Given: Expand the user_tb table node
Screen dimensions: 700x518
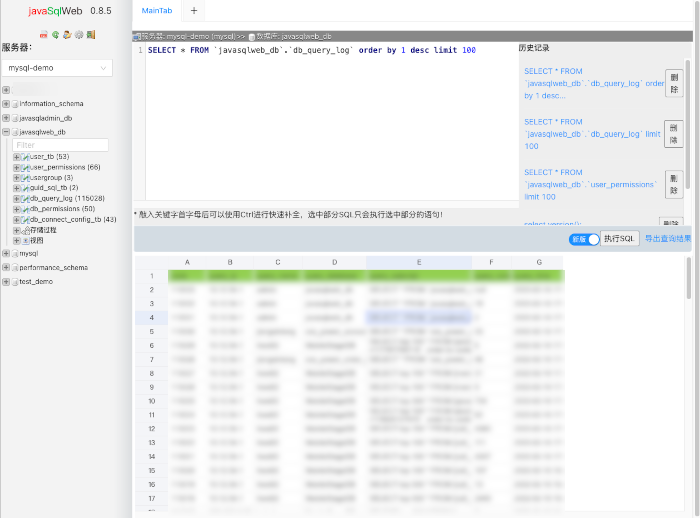Looking at the screenshot, I should [17, 157].
